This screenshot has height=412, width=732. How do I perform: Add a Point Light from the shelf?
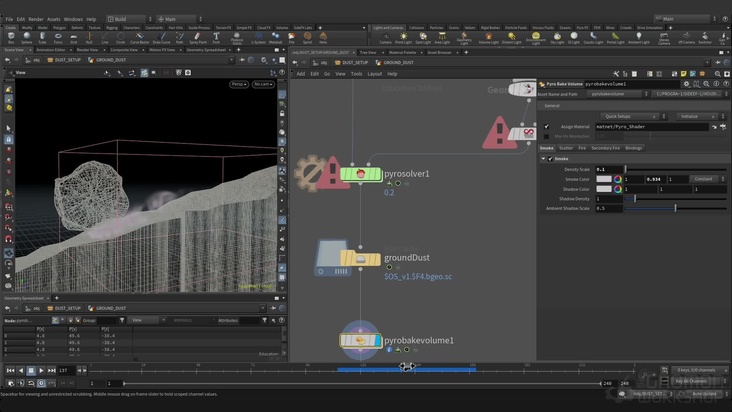pyautogui.click(x=403, y=38)
